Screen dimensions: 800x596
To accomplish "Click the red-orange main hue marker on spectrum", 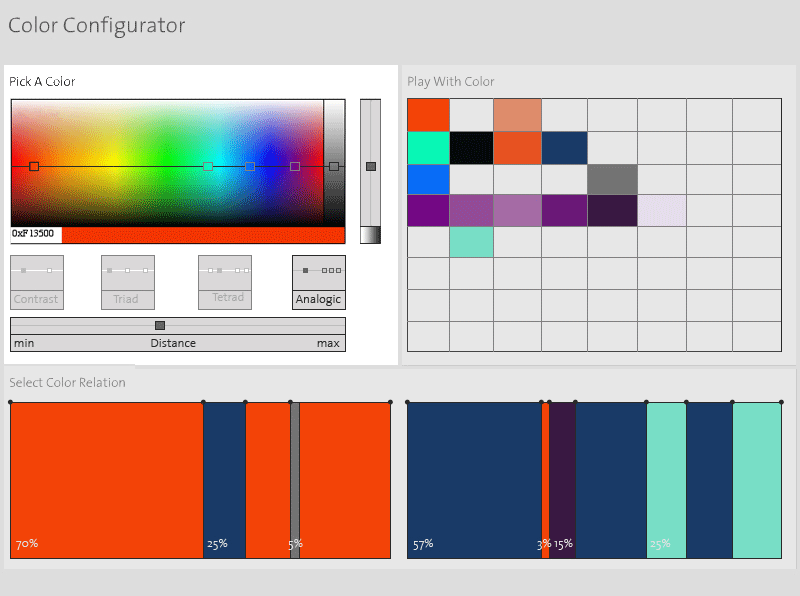I will coord(34,166).
